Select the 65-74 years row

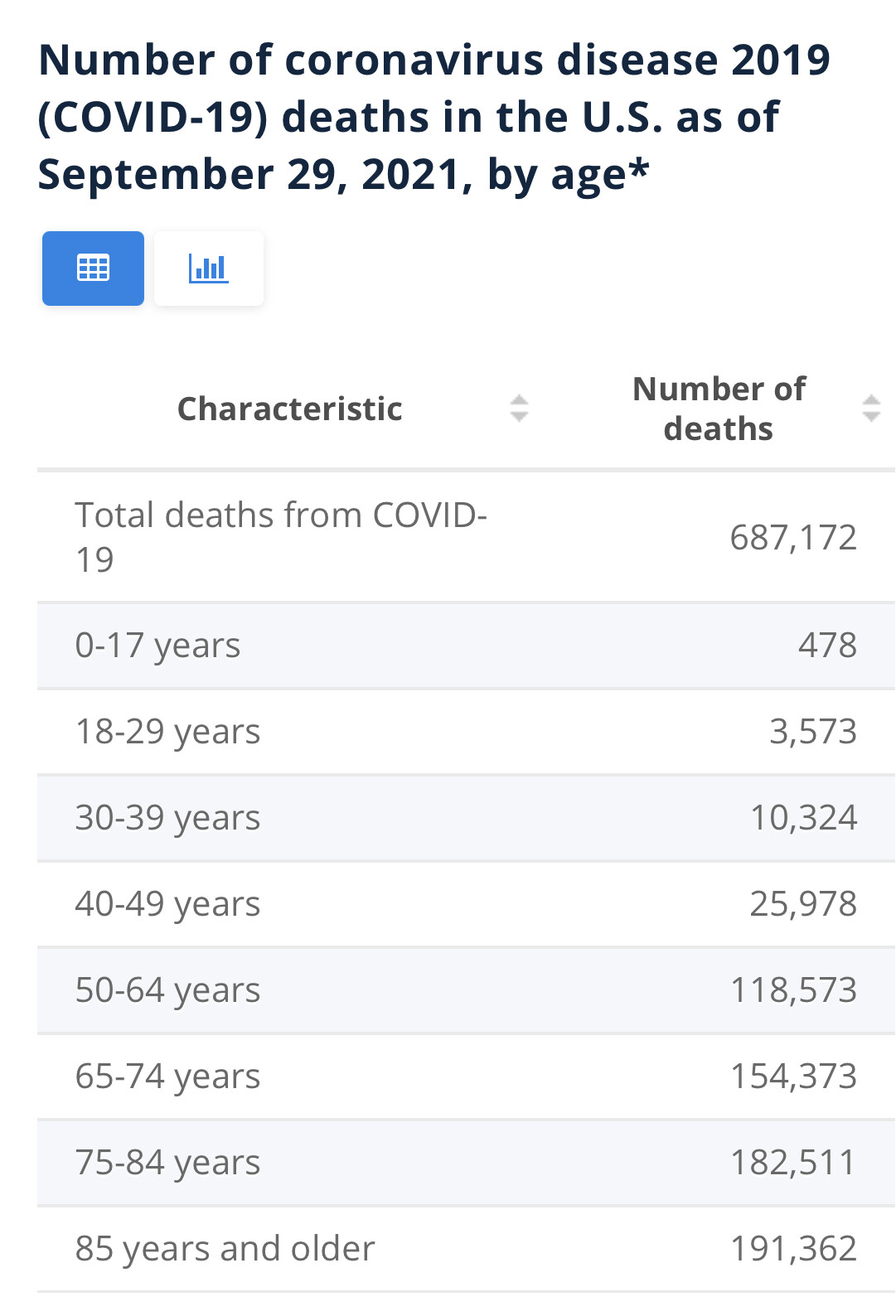point(466,1077)
